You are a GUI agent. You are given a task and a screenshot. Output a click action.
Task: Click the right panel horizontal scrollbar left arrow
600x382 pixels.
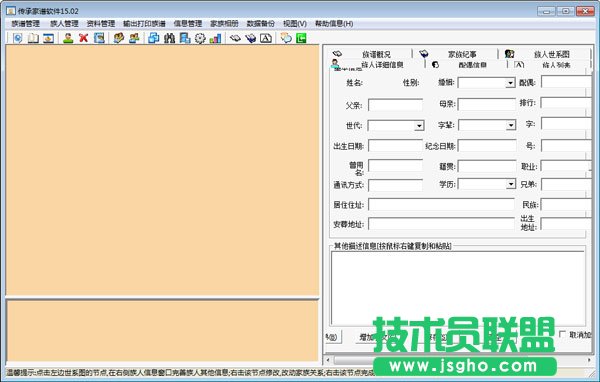[328, 360]
